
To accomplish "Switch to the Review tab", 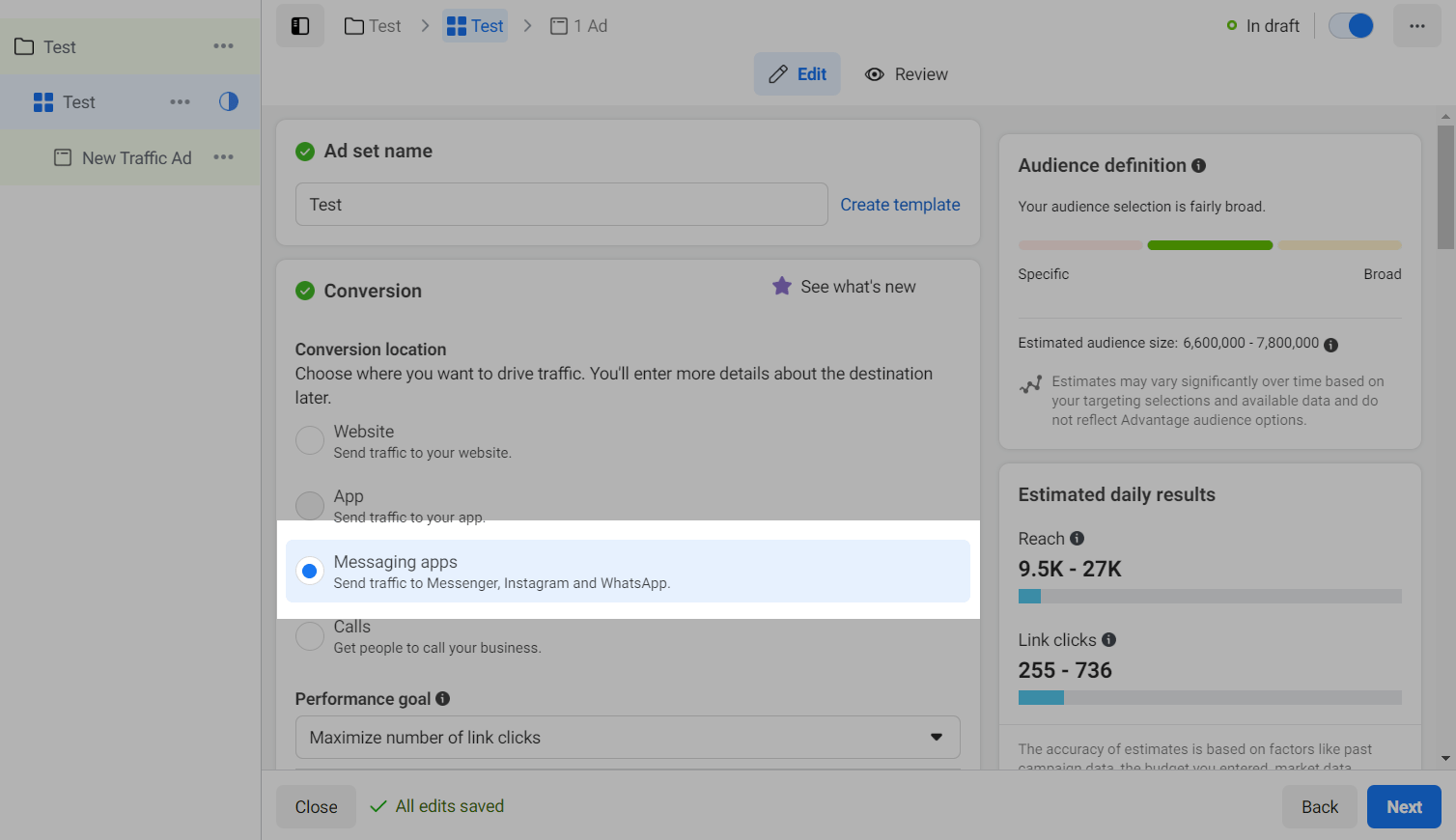I will click(907, 74).
